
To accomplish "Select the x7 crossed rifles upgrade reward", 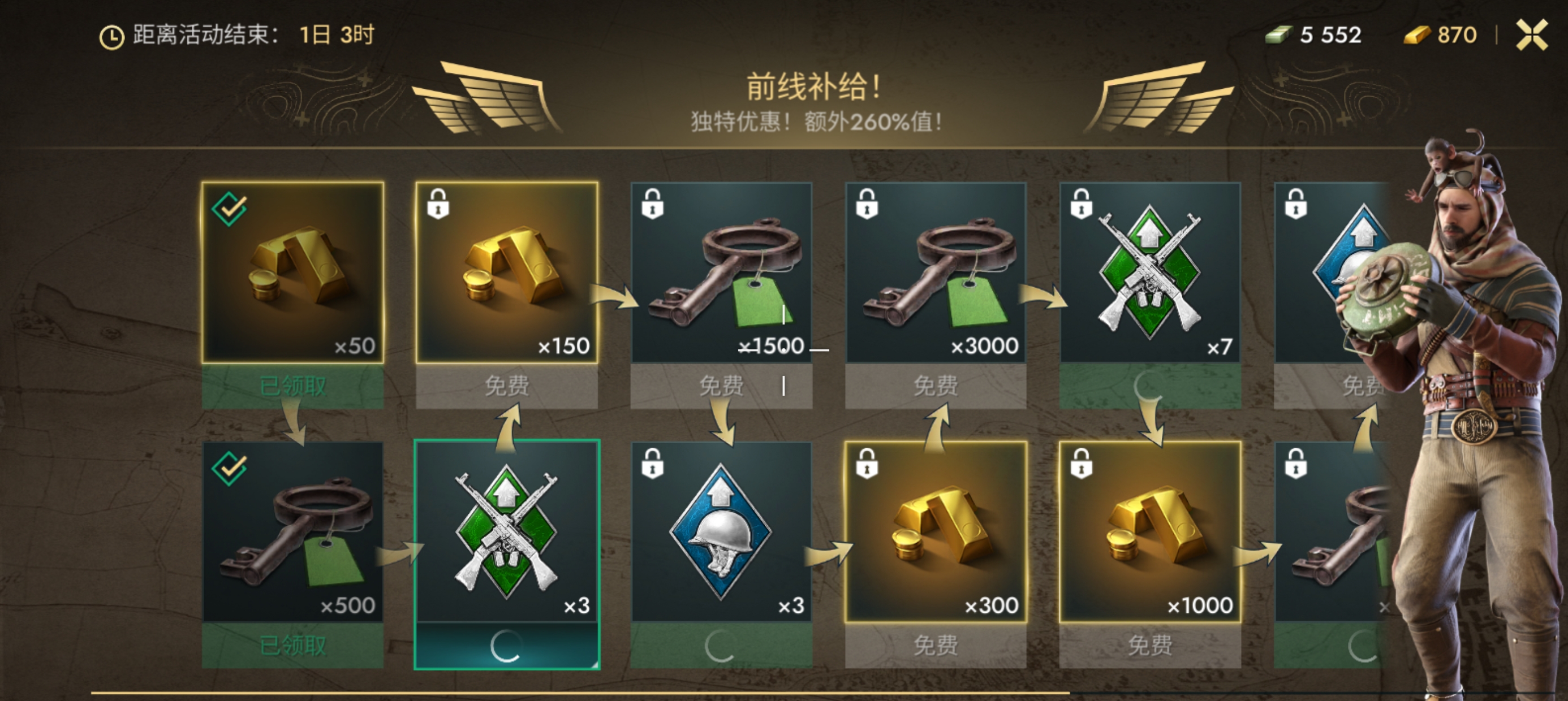I will [1150, 272].
